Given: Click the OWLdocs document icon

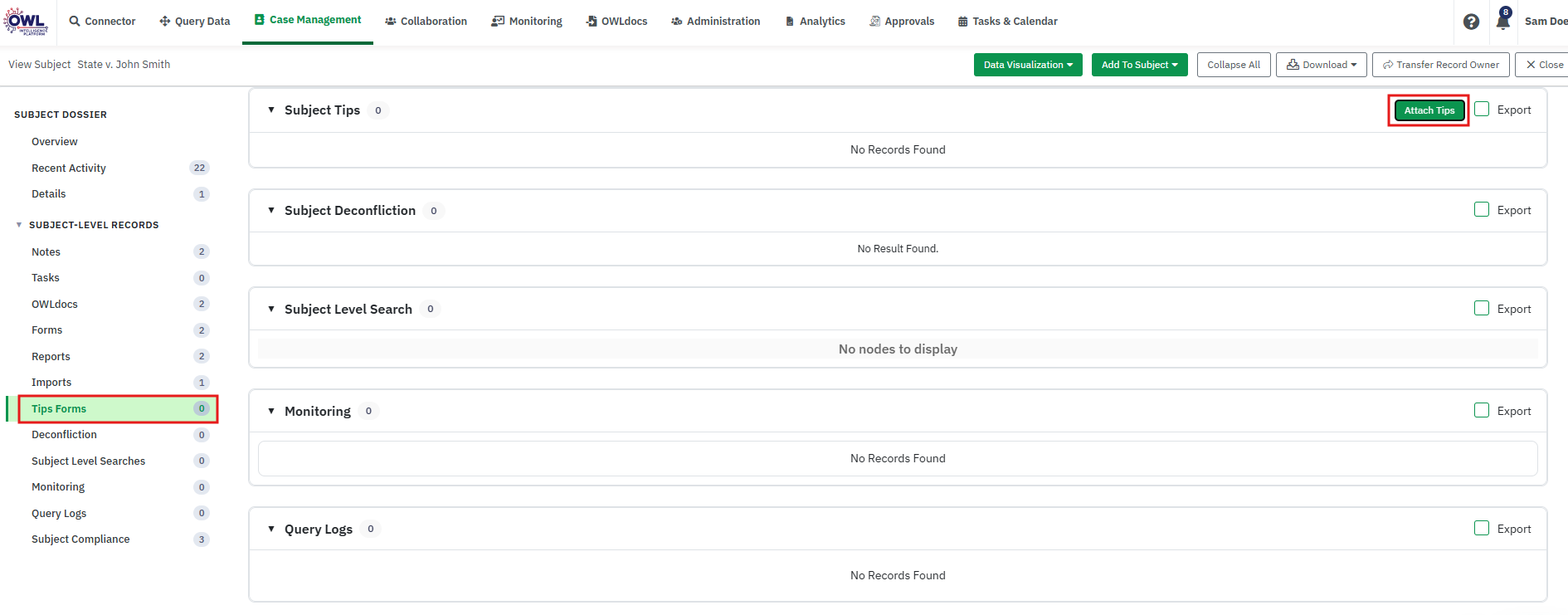Looking at the screenshot, I should pos(592,21).
